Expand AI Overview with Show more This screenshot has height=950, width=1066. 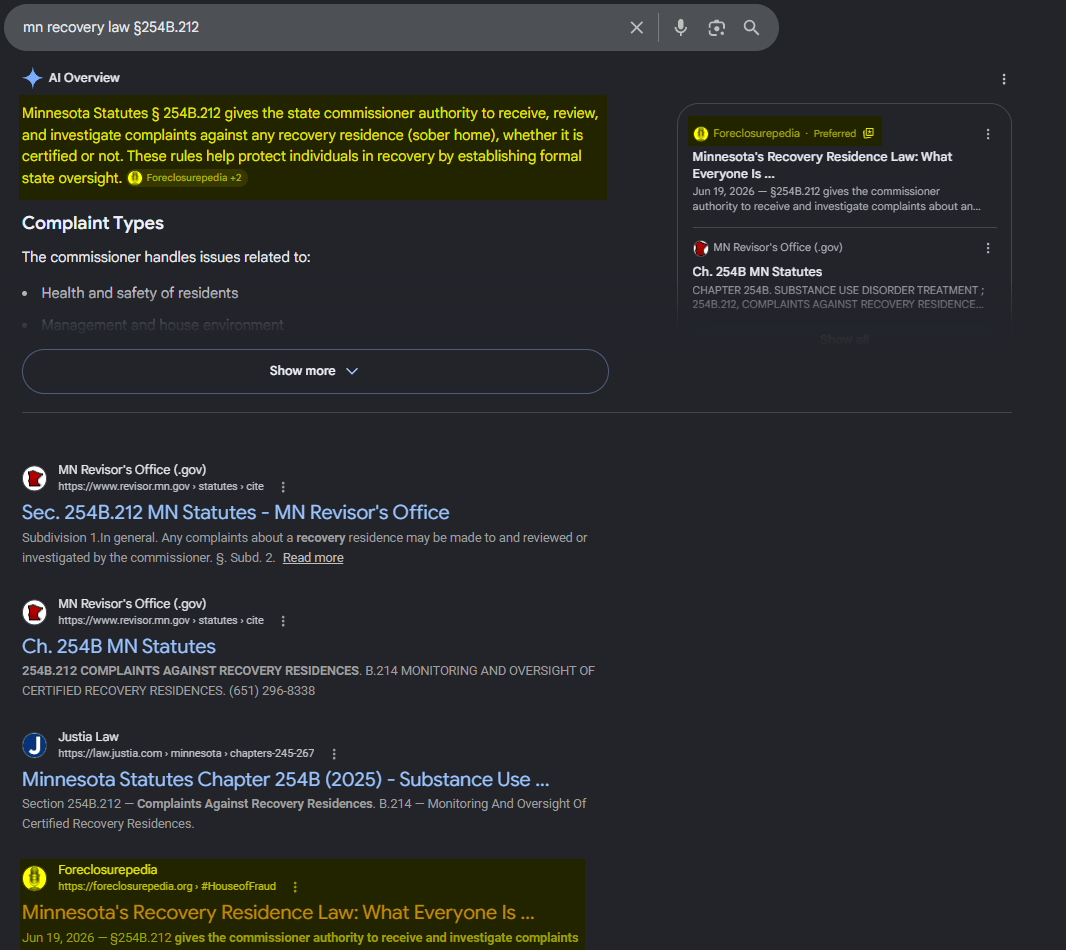pos(315,371)
